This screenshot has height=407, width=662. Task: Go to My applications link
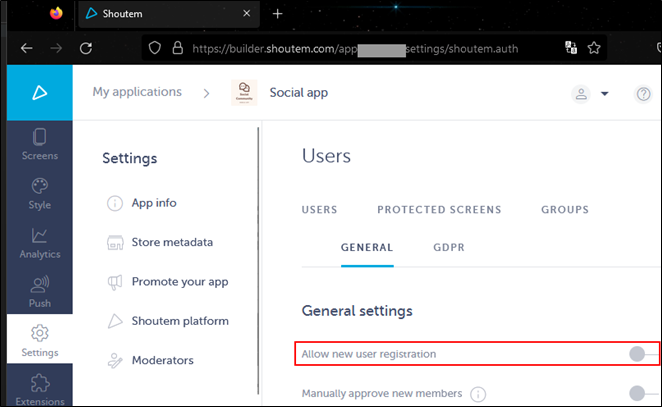pos(137,92)
